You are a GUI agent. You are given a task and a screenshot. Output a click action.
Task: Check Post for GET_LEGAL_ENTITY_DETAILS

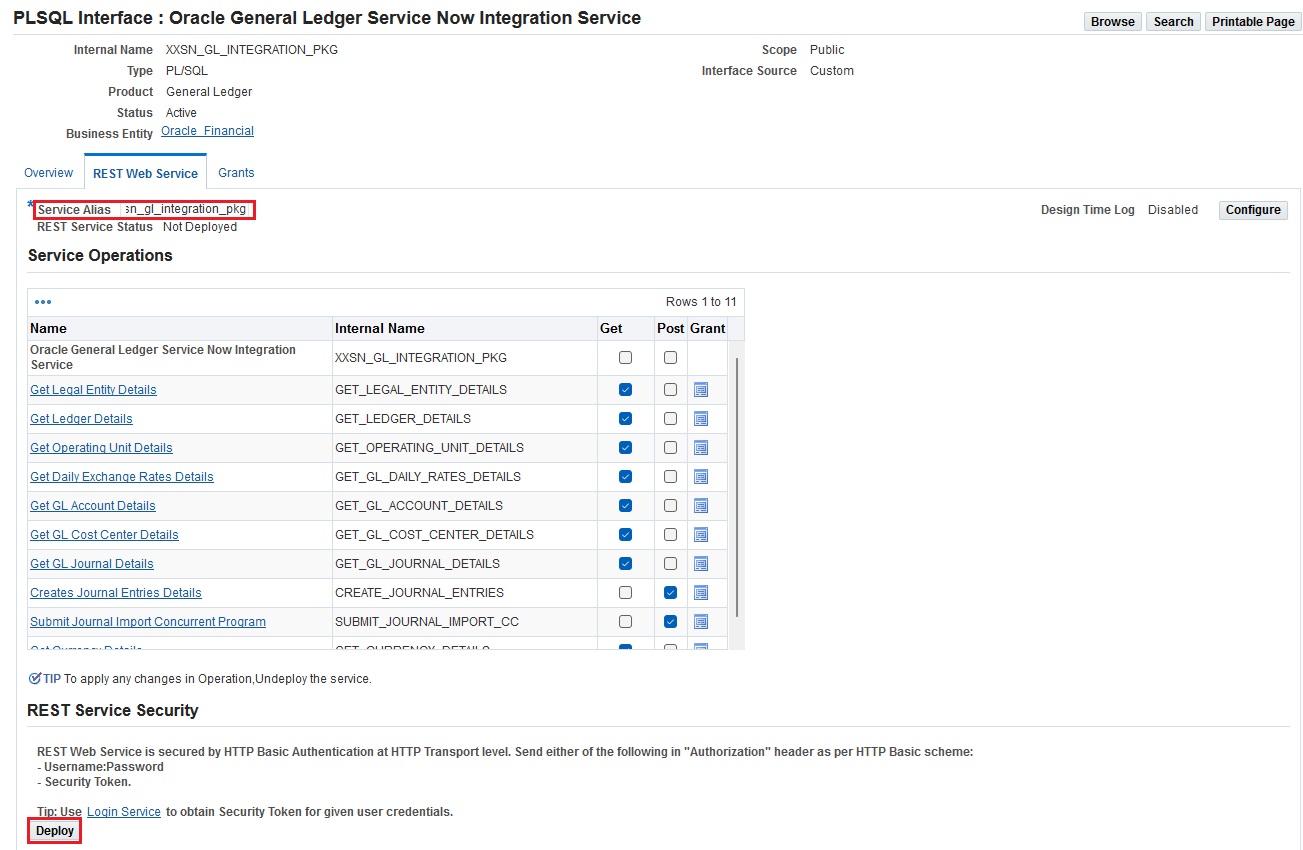[670, 390]
